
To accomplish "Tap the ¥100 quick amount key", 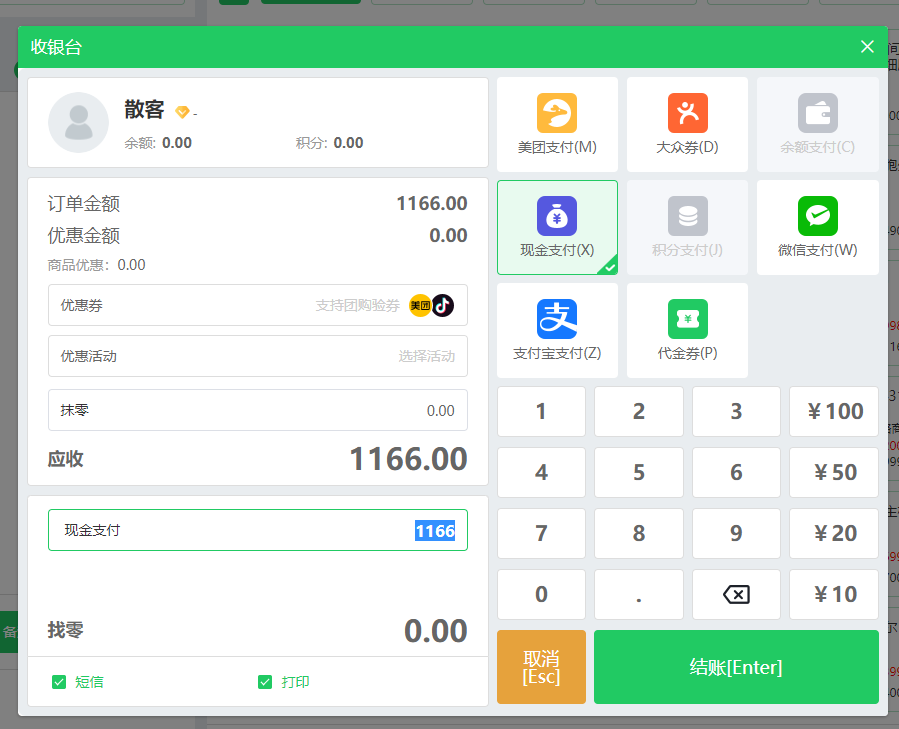I will pyautogui.click(x=834, y=411).
